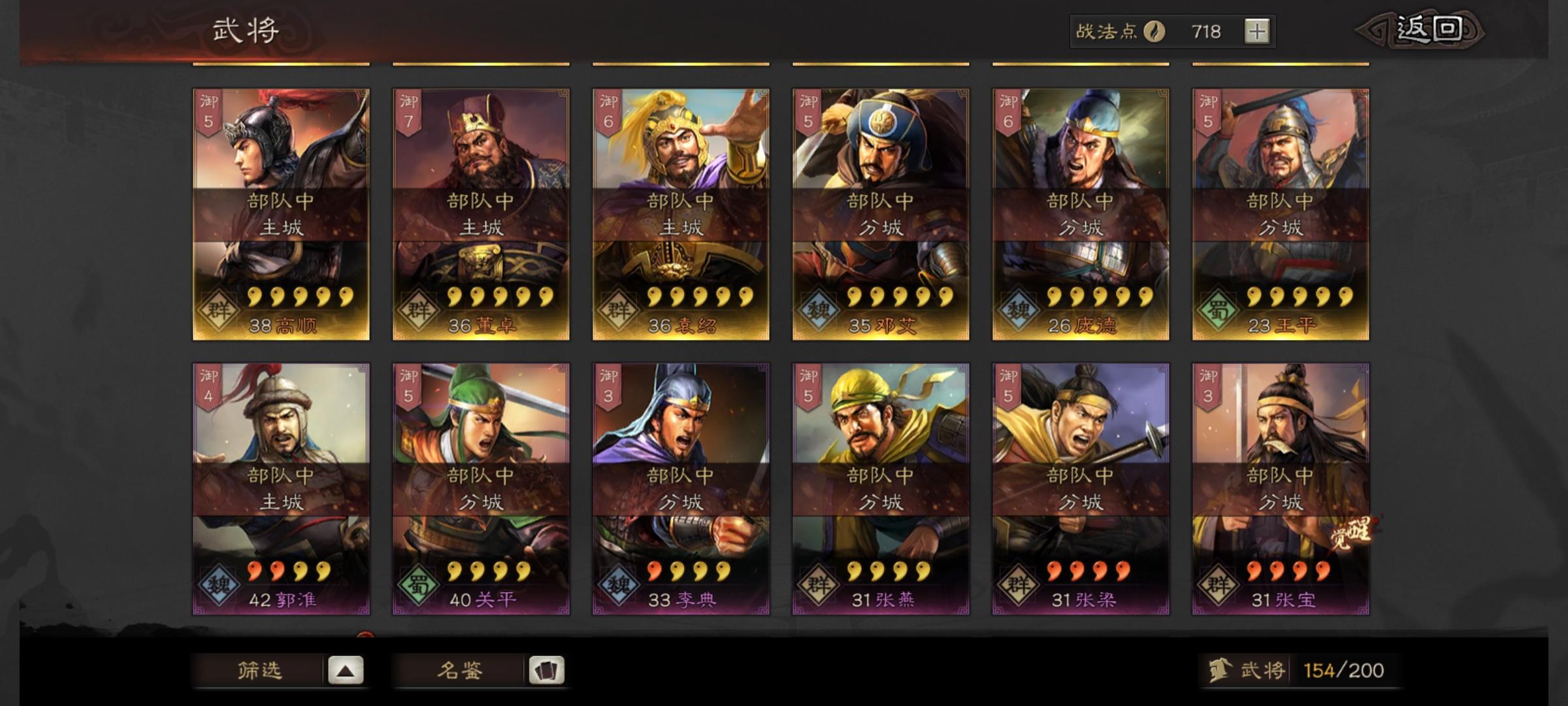
Task: Click the 蜀 faction icon on 关平
Action: point(419,584)
